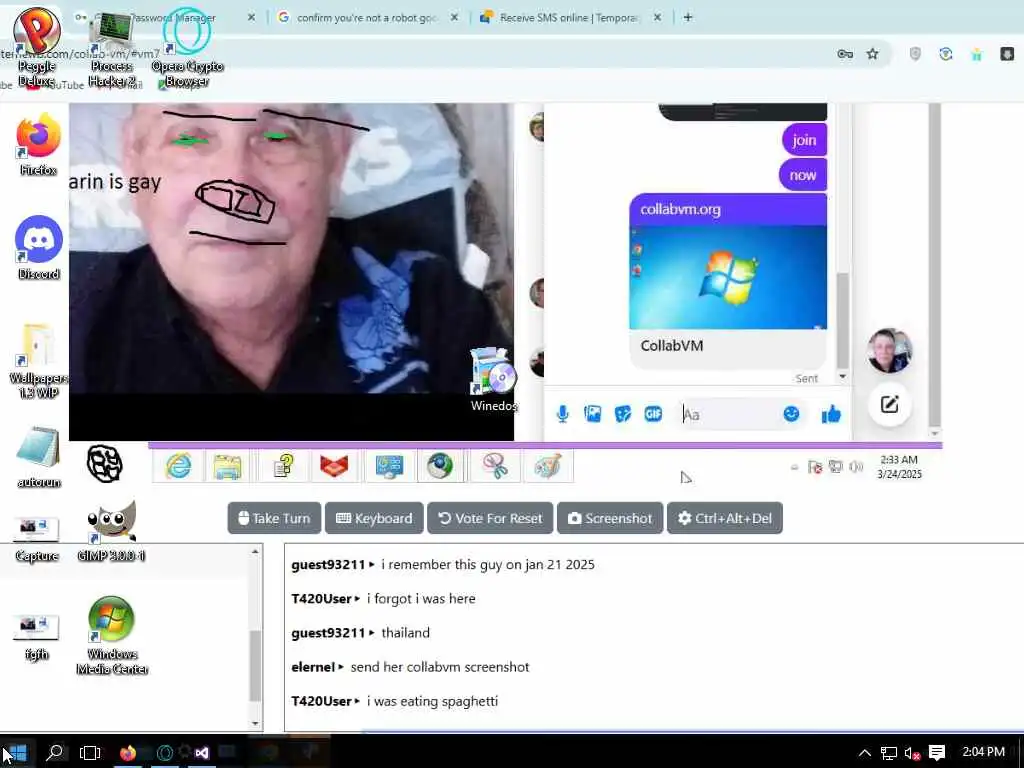Click the message "i was eating spaghetti"
Viewport: 1024px width, 768px height.
(x=432, y=701)
